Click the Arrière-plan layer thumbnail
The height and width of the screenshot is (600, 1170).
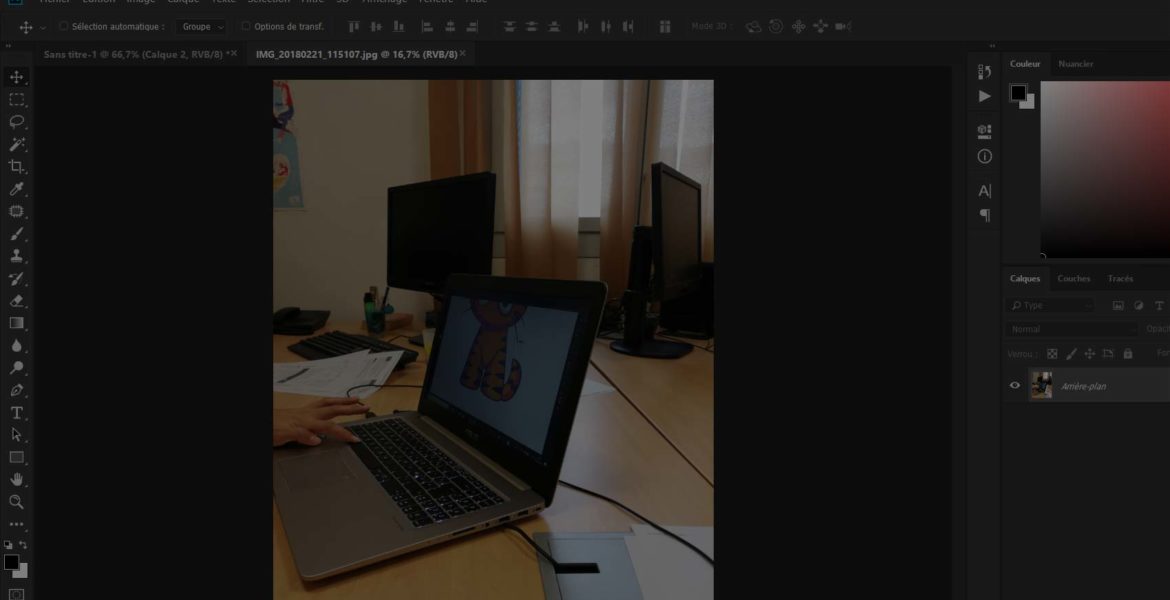tap(1042, 386)
